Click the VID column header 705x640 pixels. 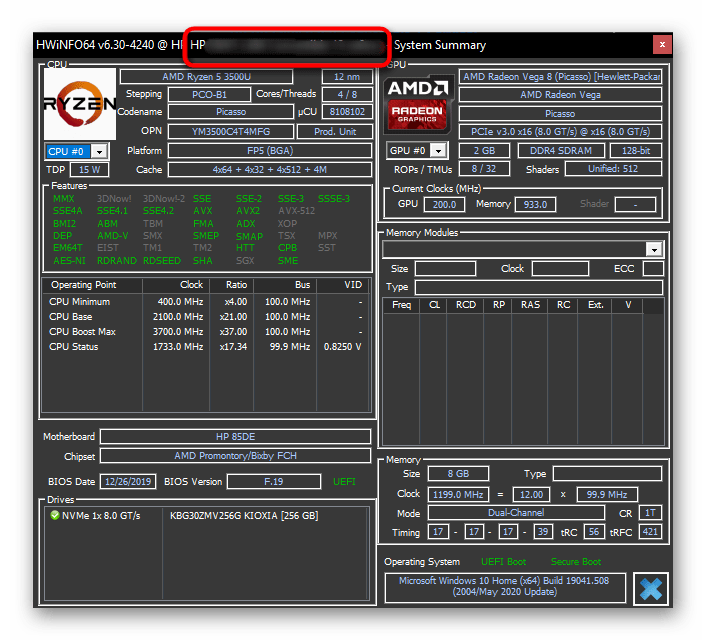pyautogui.click(x=344, y=285)
